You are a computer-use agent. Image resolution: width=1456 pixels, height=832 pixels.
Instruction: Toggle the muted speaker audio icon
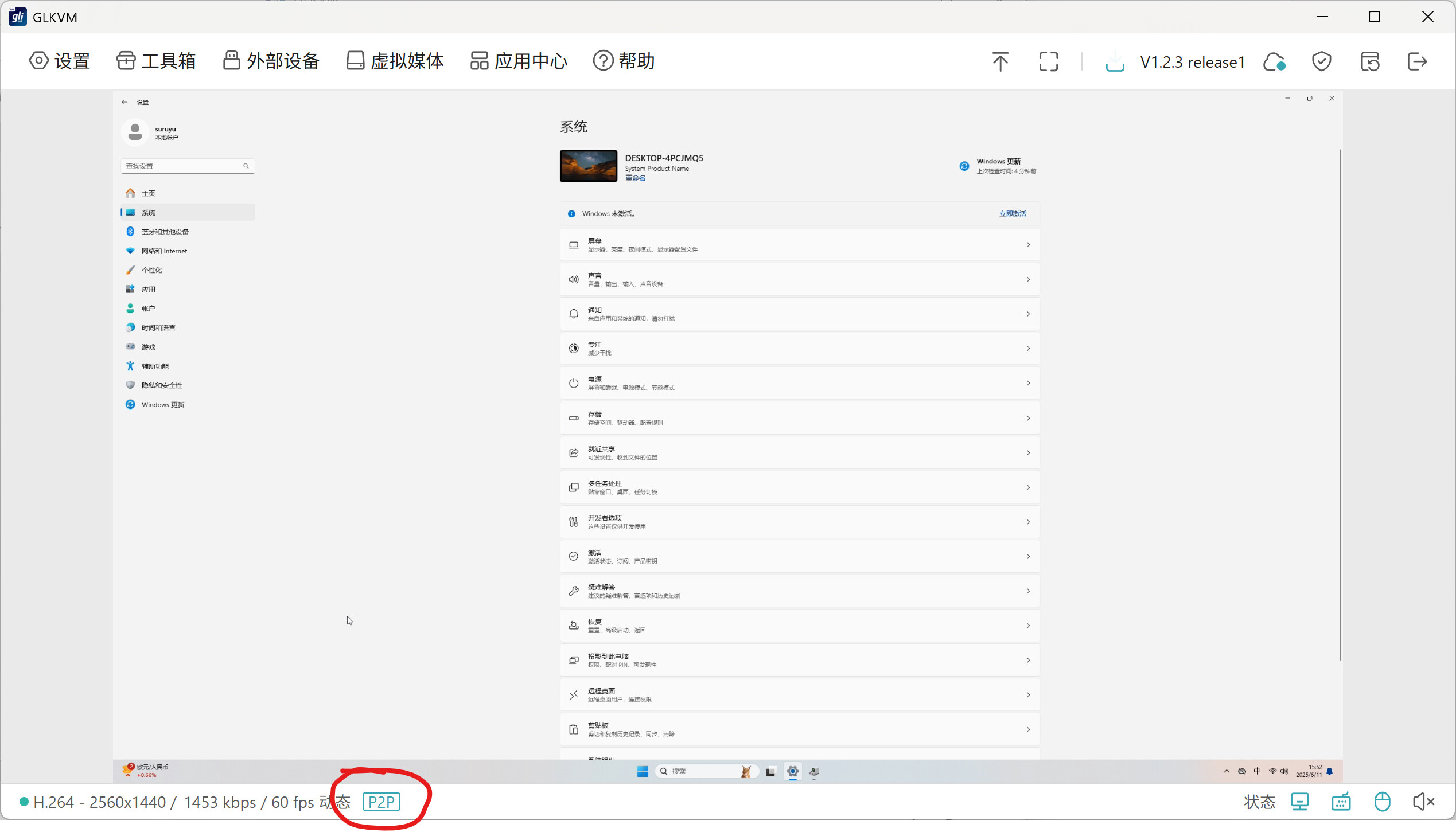click(1423, 802)
